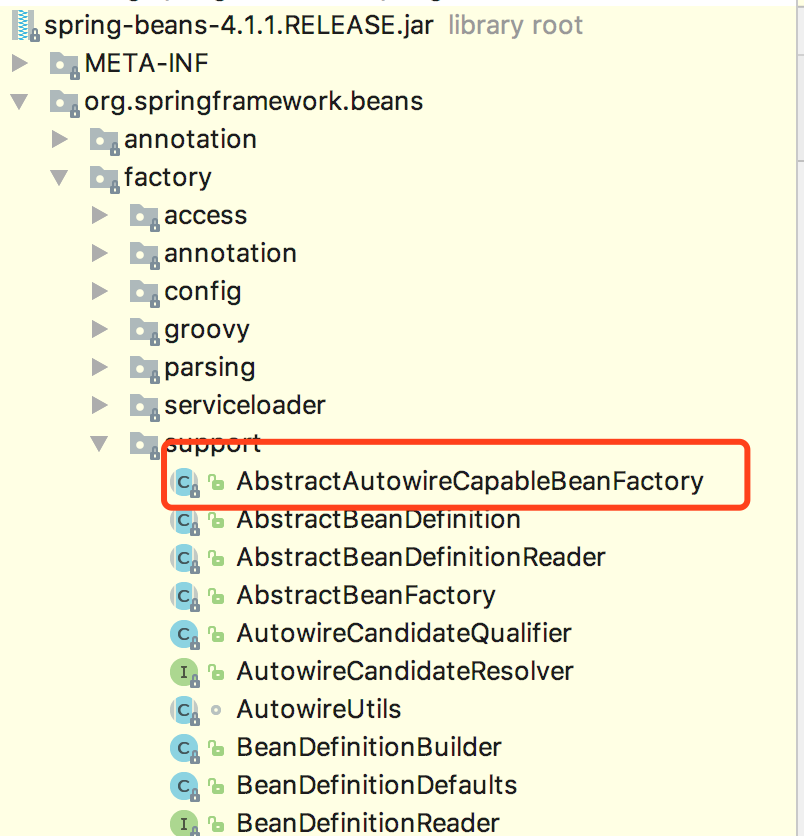
Task: Select the parsing package label
Action: tap(210, 369)
